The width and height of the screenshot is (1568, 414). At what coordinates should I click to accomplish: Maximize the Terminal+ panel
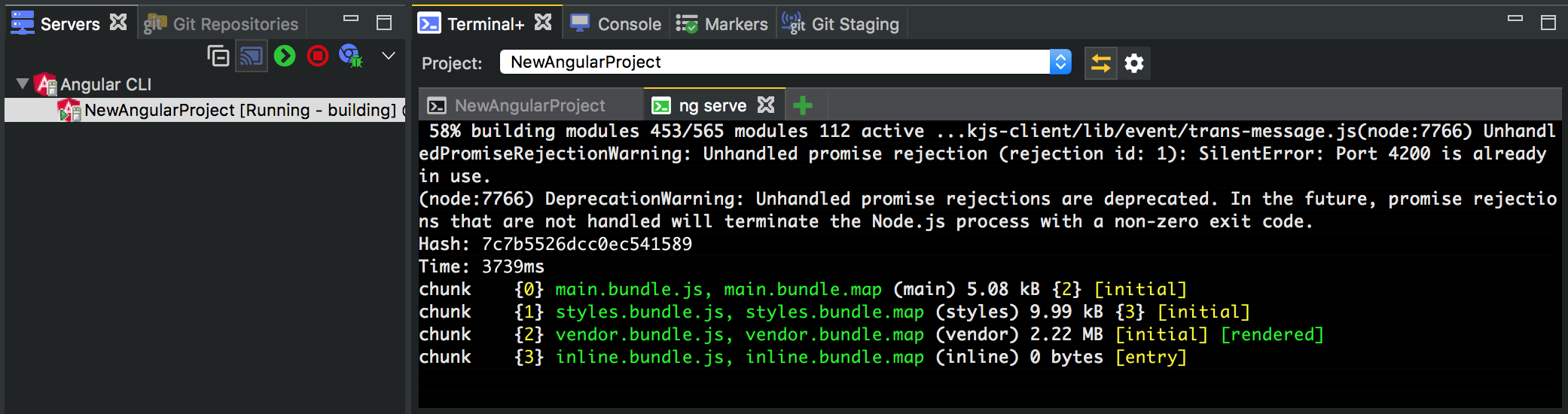pyautogui.click(x=1548, y=23)
